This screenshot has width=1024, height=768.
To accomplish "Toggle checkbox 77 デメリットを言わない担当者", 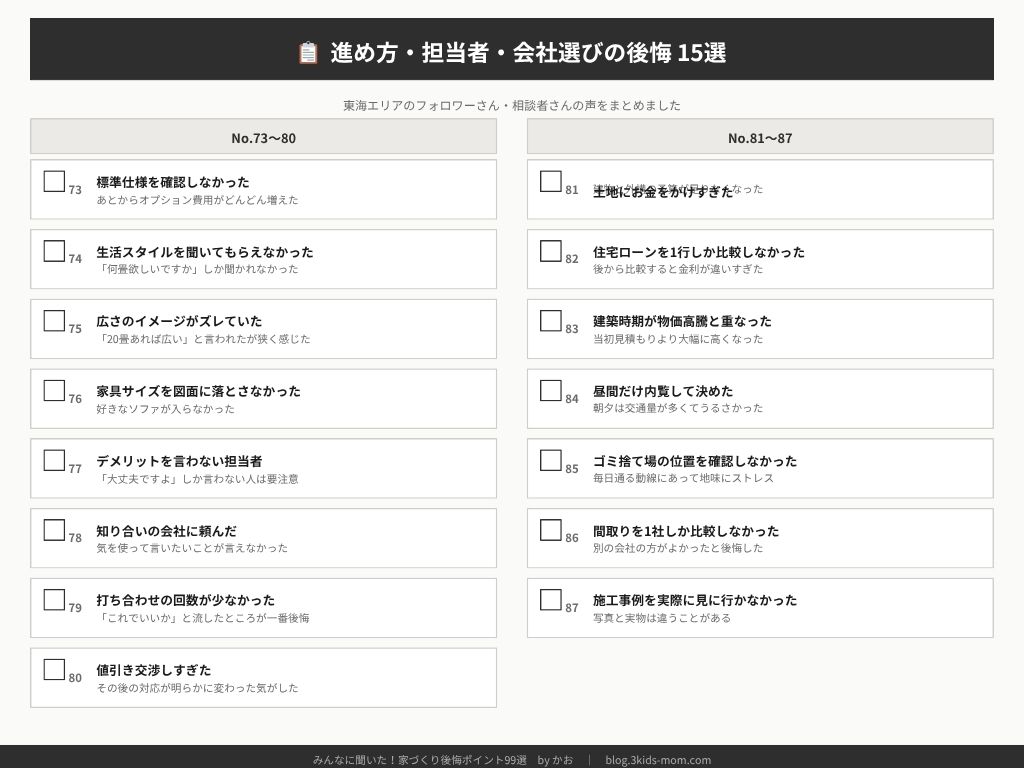I will [54, 461].
